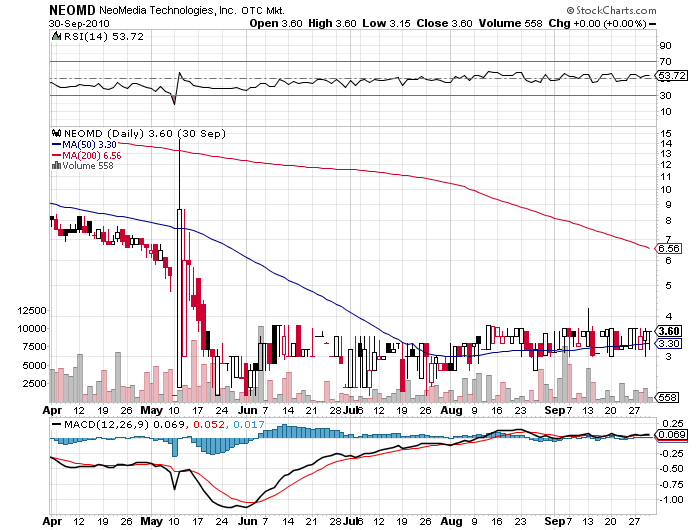Click the Apr label under the price chart
This screenshot has height=530, width=700.
pyautogui.click(x=52, y=410)
